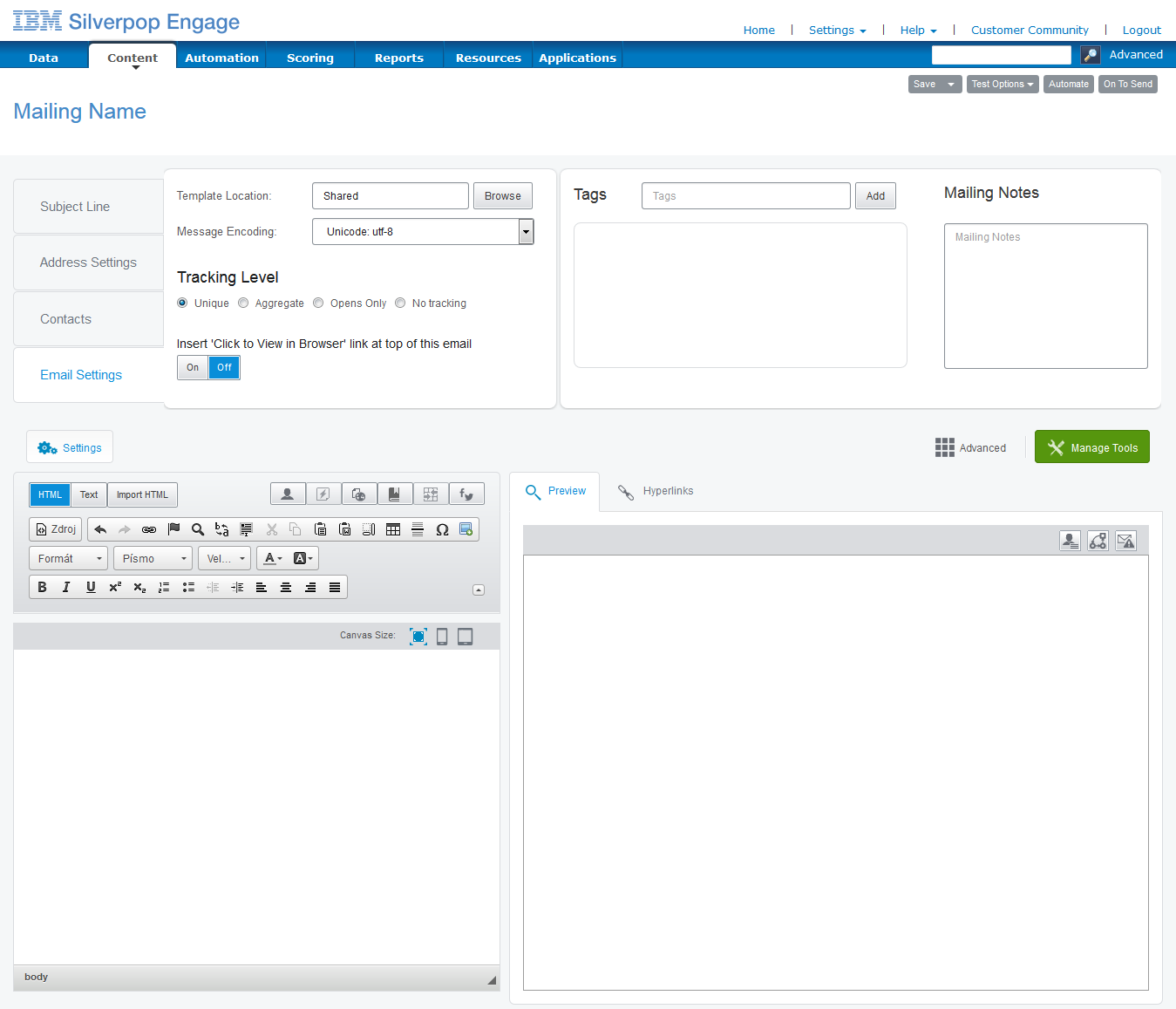The height and width of the screenshot is (1009, 1176).
Task: Open the Písmo font dropdown
Action: [153, 558]
